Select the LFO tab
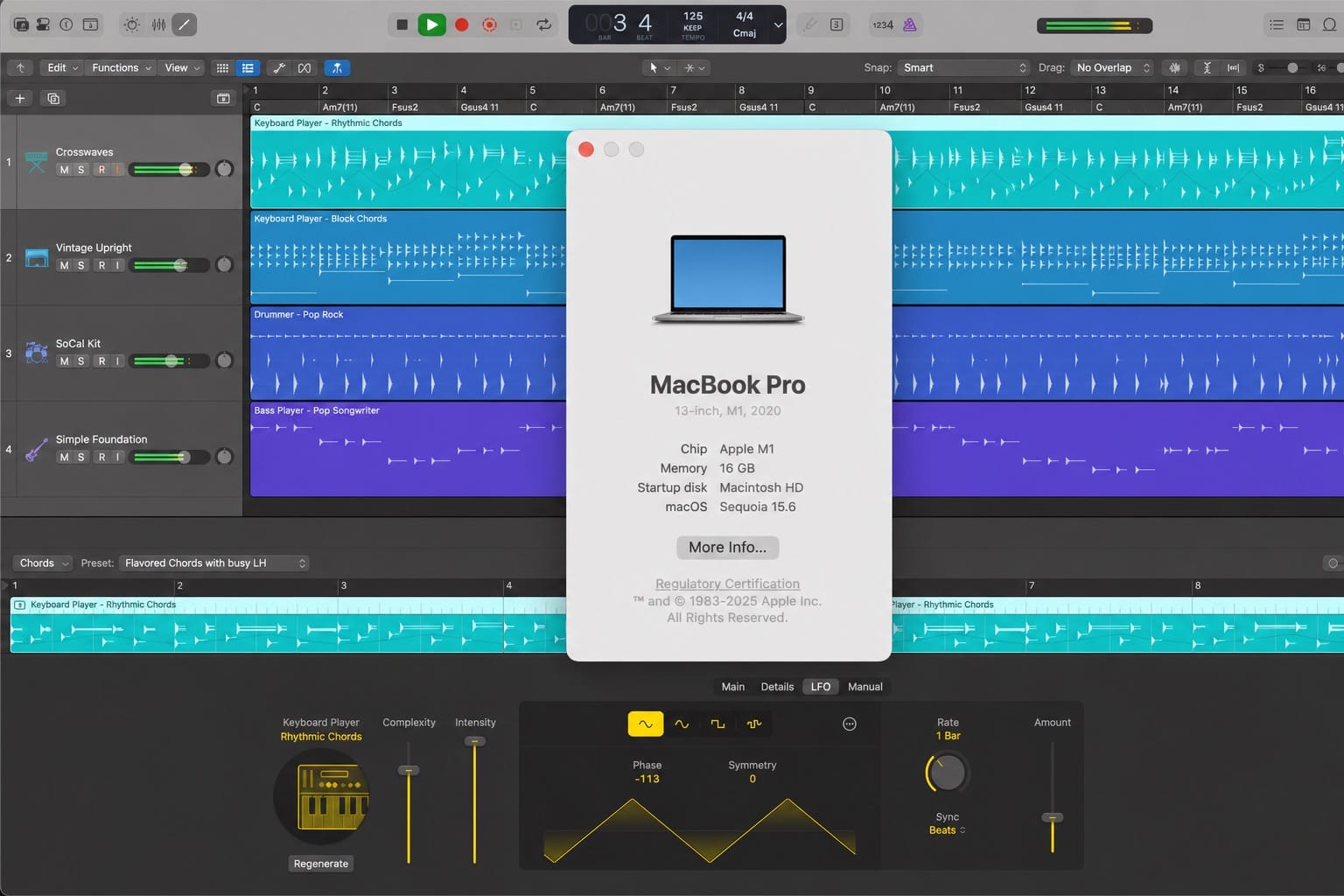1344x896 pixels. click(x=821, y=687)
